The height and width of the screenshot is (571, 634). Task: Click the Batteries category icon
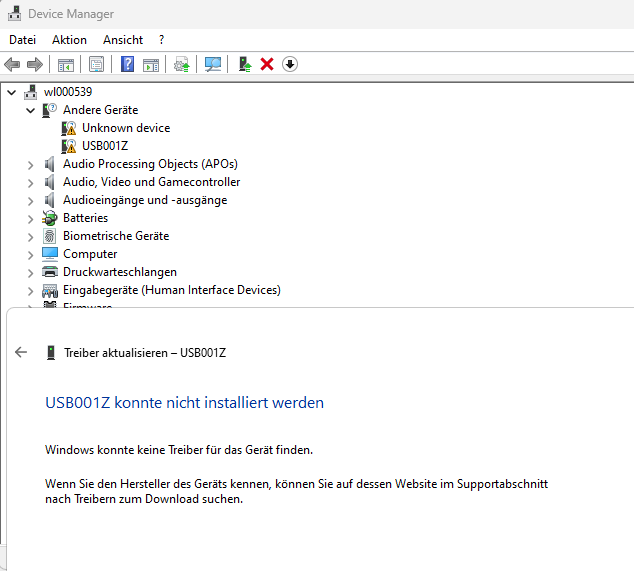click(49, 218)
